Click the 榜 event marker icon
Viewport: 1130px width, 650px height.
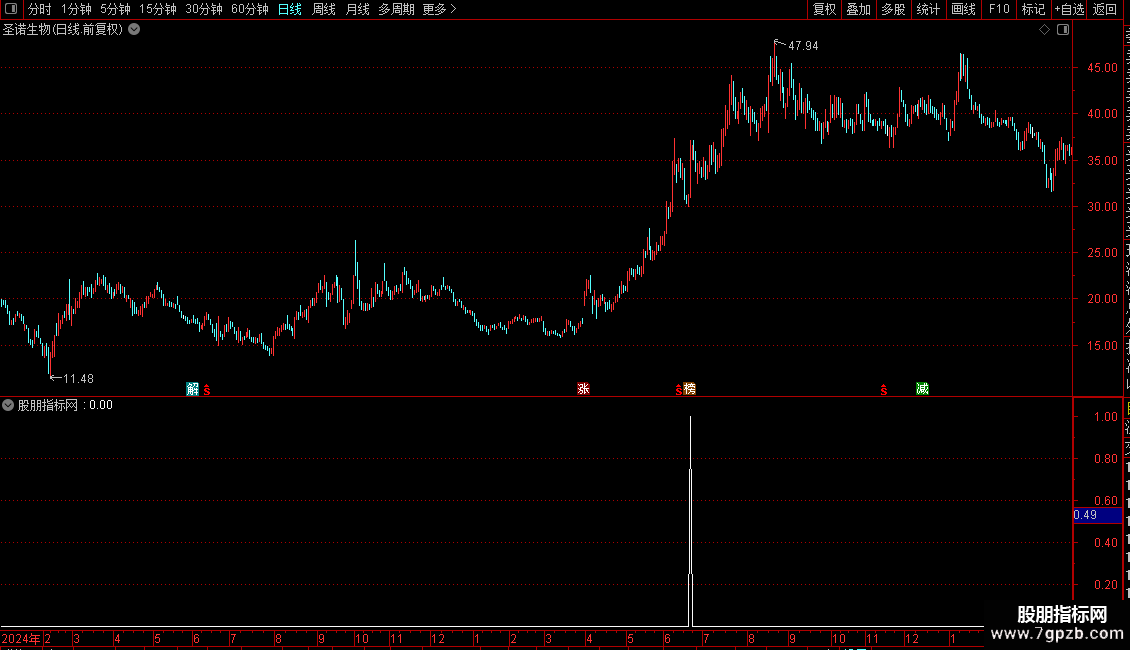pyautogui.click(x=690, y=389)
